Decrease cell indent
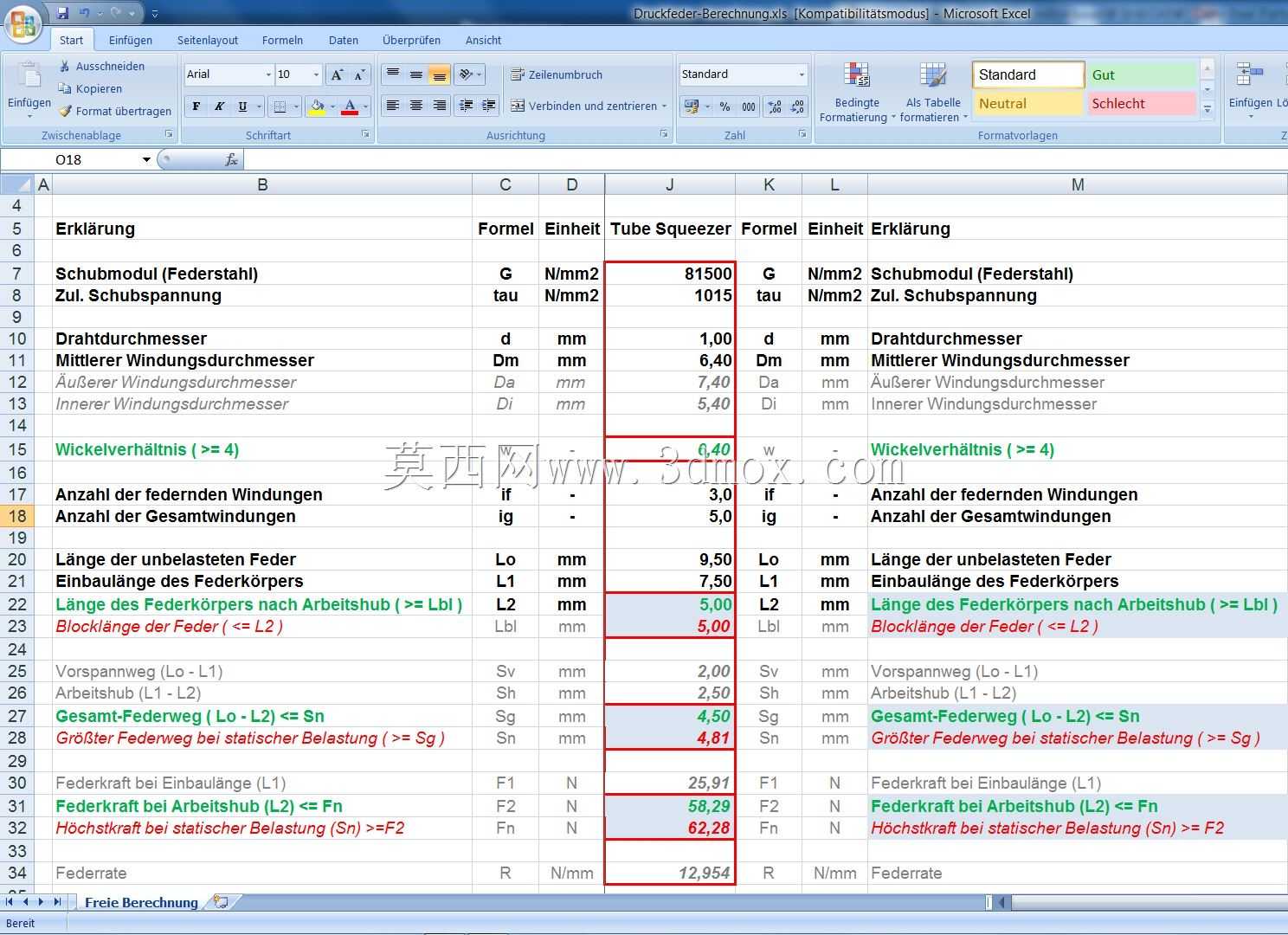Screen dimensions: 1288x935 466,106
